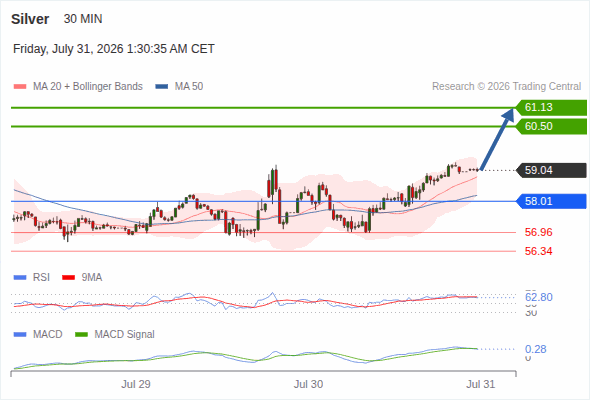Select the 60.50 resistance price tag
590x400 pixels.
(551, 126)
